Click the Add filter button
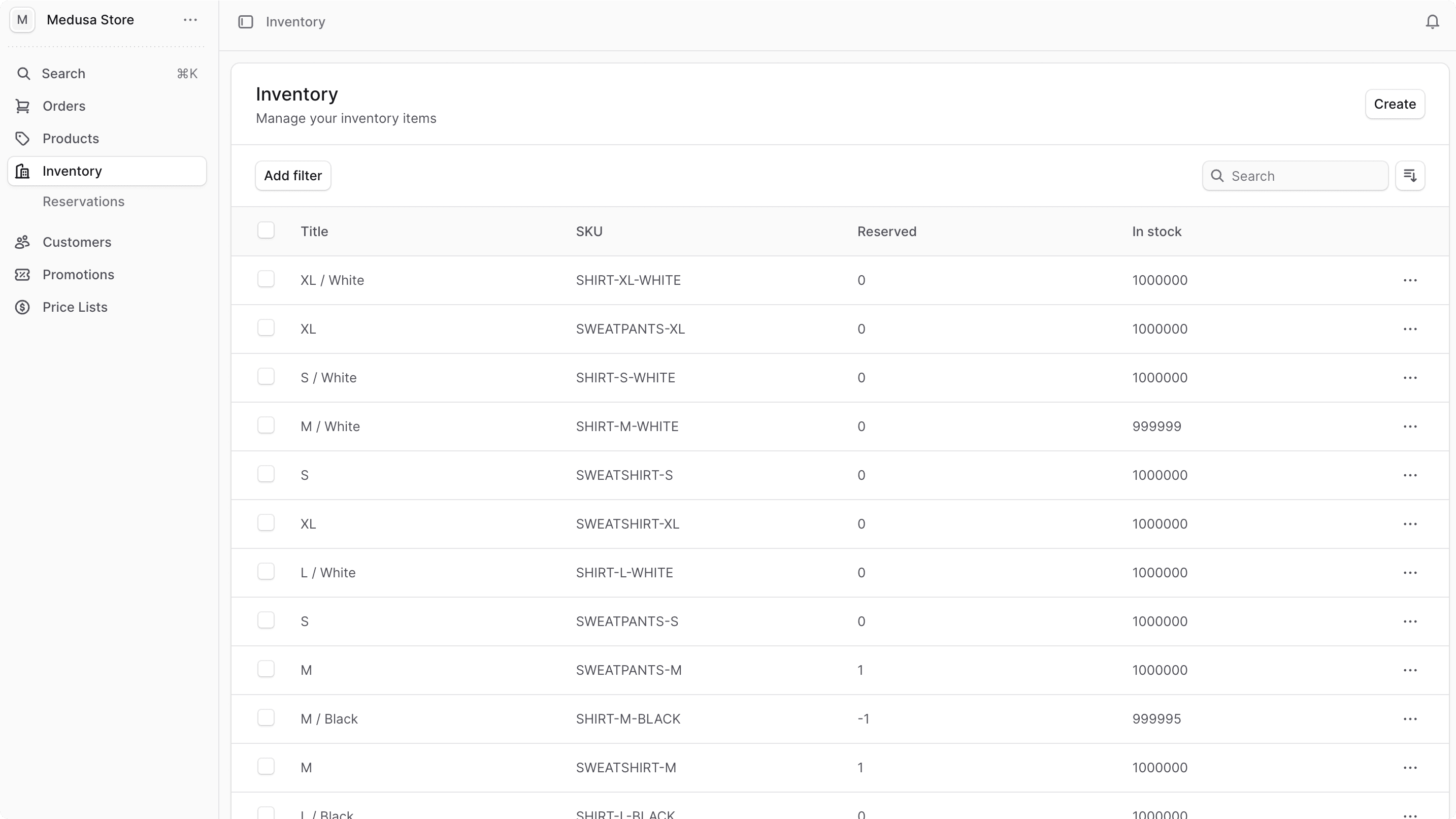The height and width of the screenshot is (819, 1456). 293,175
